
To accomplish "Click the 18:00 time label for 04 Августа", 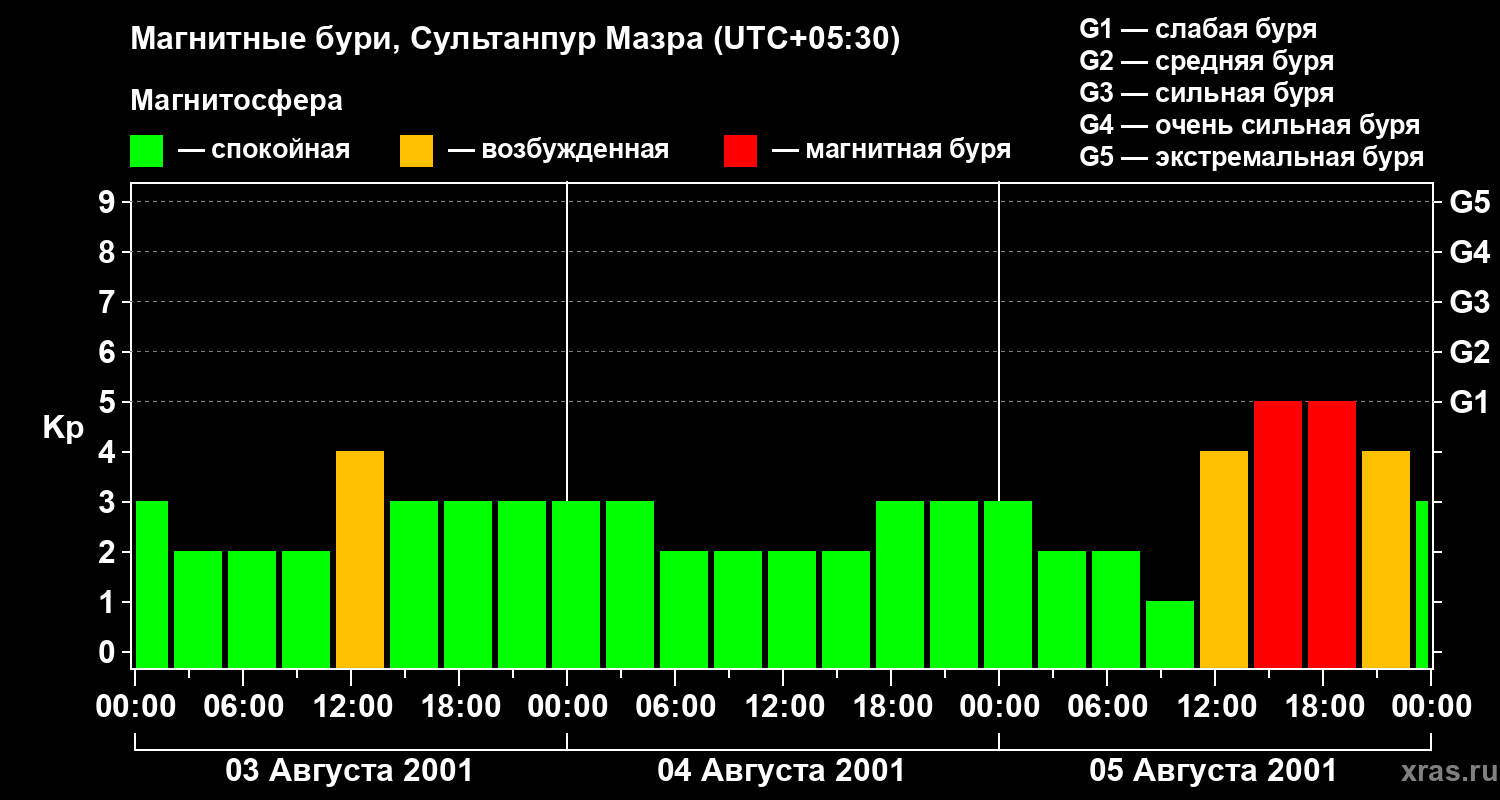I will [891, 707].
